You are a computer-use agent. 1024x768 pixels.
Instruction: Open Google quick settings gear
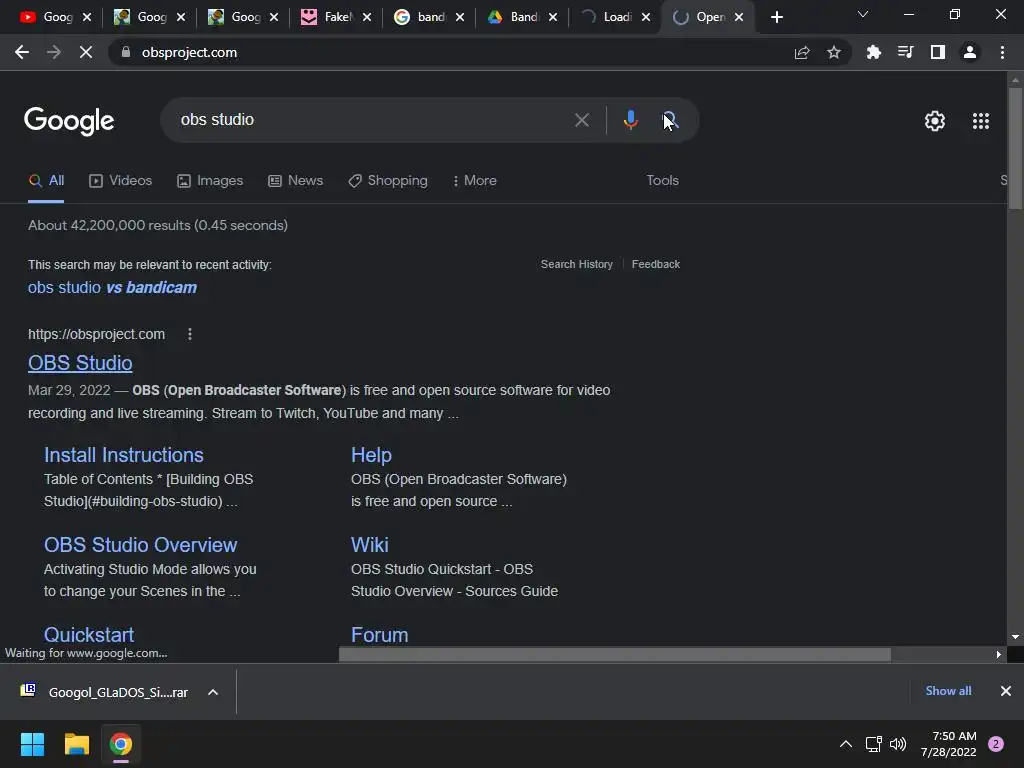(x=935, y=121)
